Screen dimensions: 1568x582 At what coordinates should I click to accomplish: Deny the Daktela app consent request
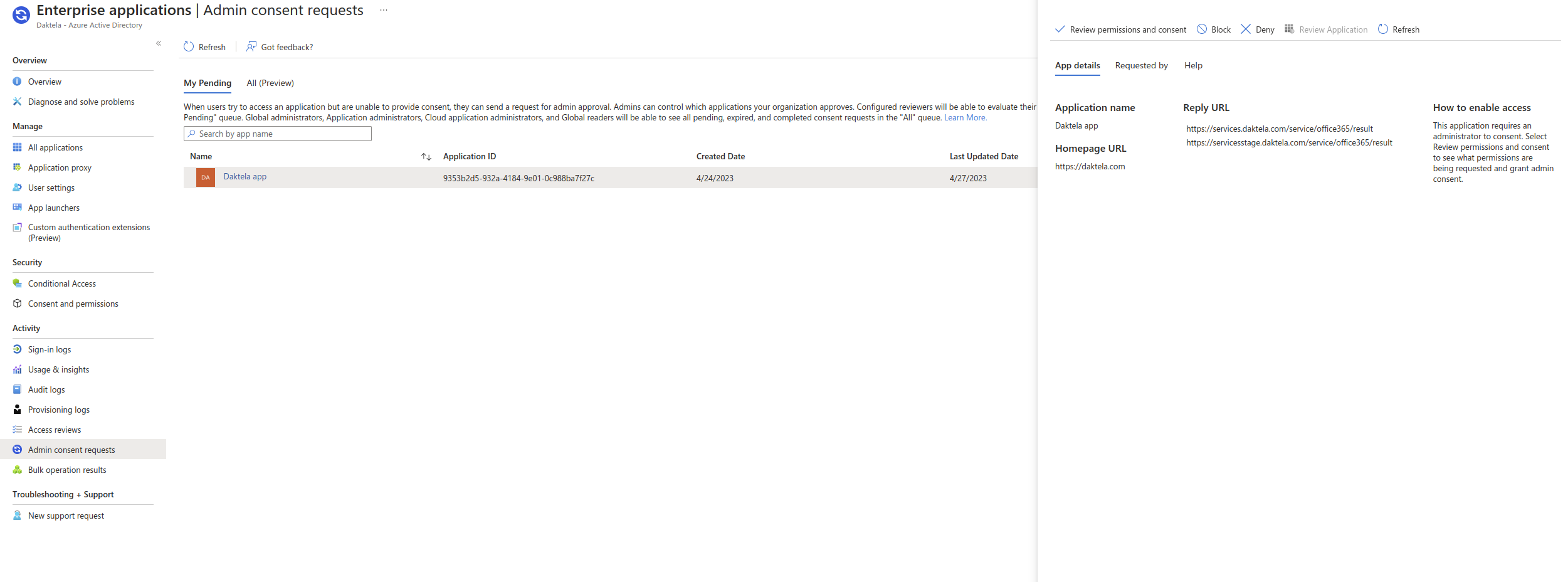tap(1258, 29)
